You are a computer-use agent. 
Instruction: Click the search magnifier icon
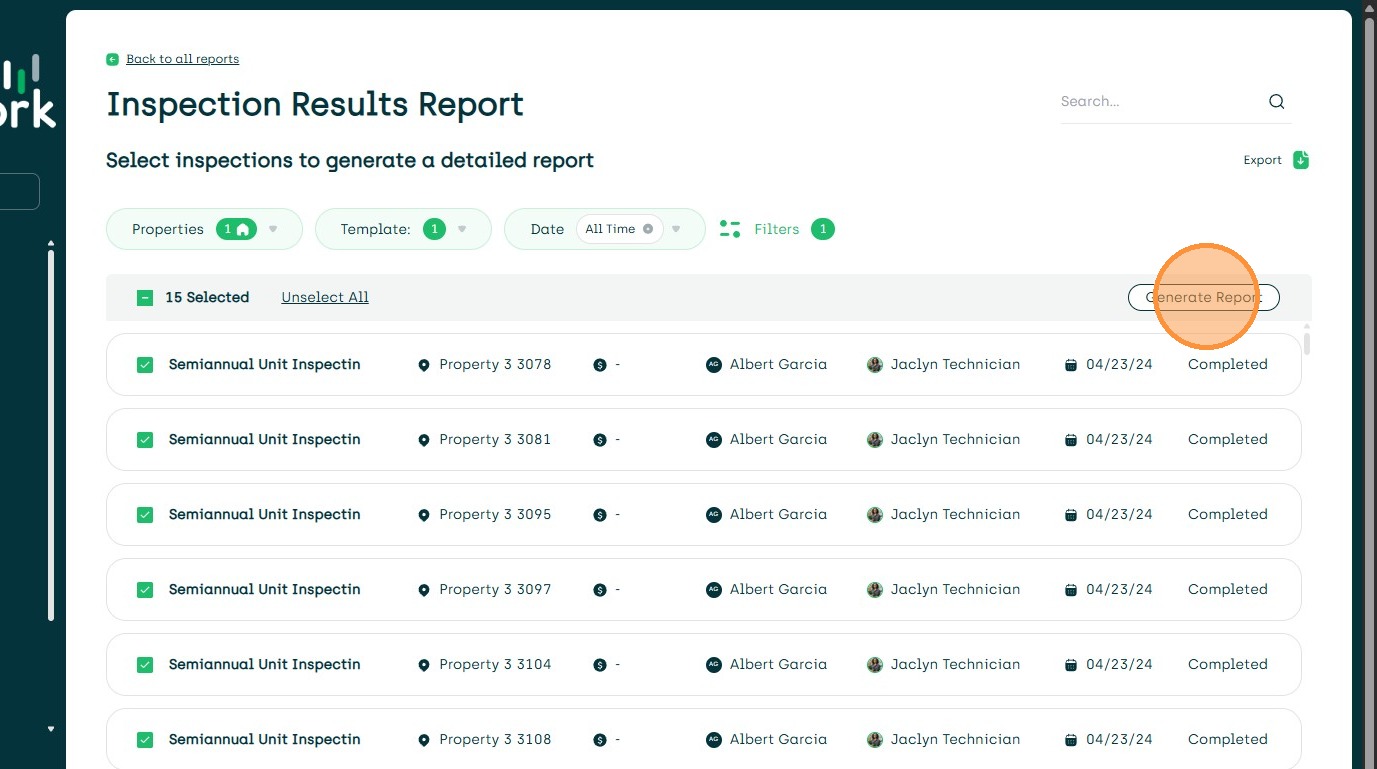tap(1276, 101)
